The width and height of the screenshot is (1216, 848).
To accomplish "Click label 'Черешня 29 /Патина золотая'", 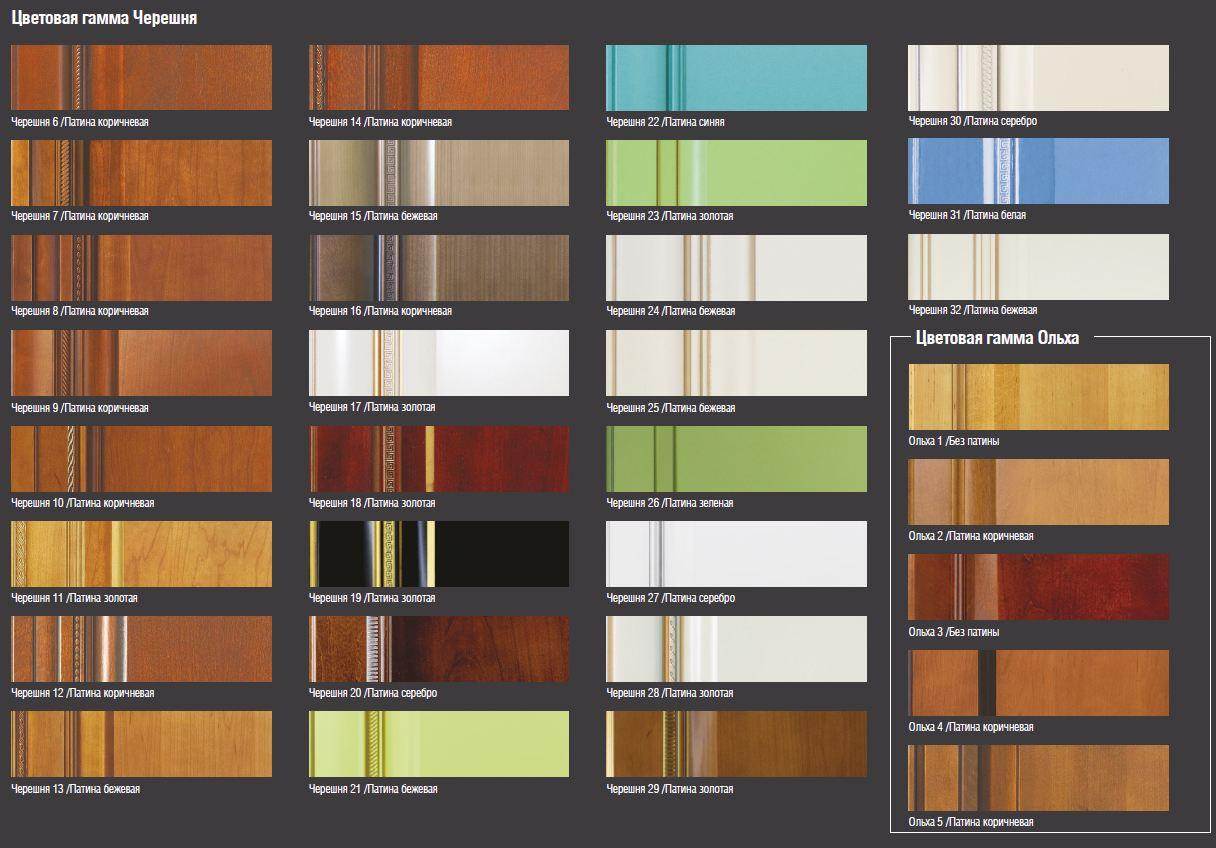I will coord(670,789).
